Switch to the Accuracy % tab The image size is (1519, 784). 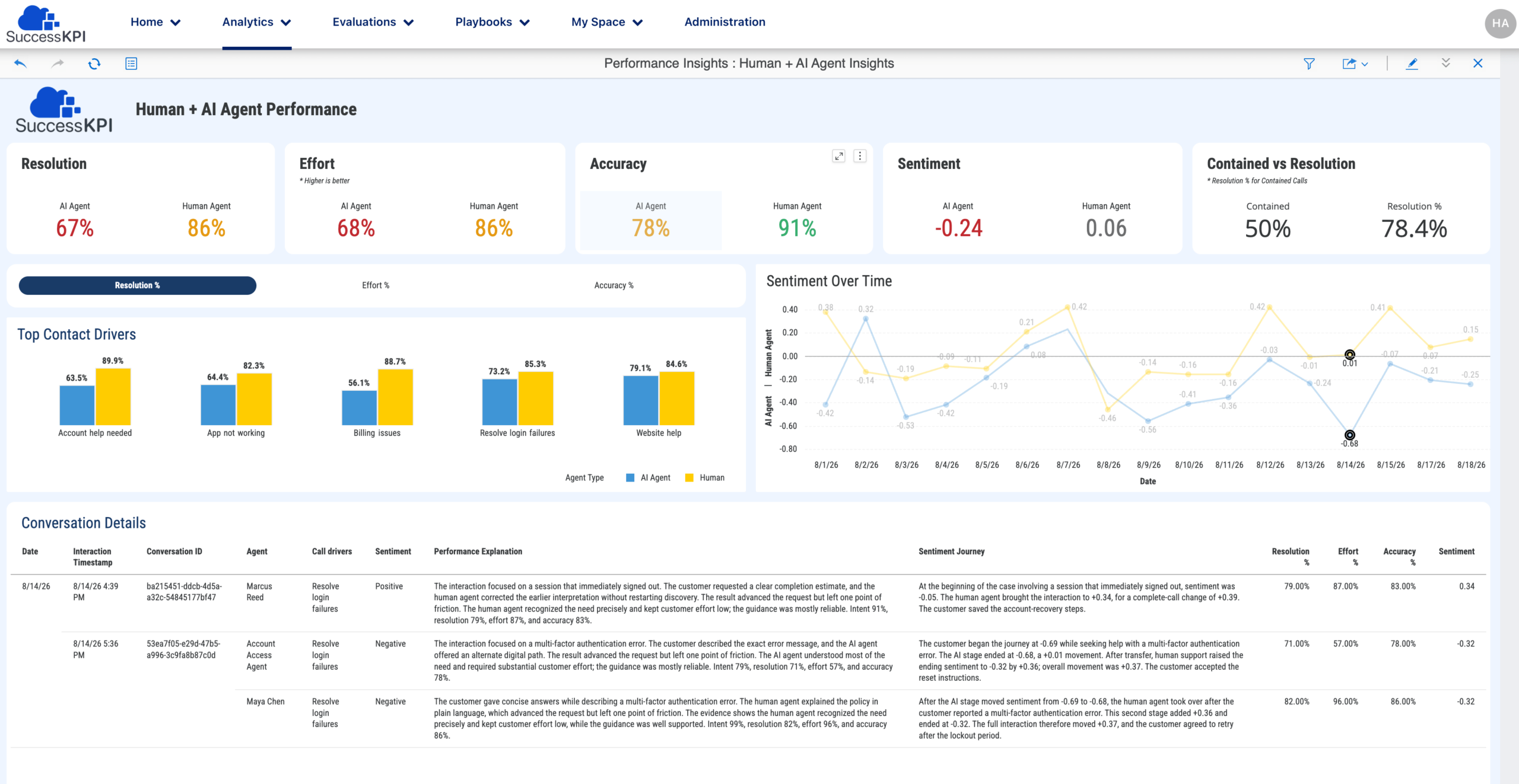click(614, 285)
